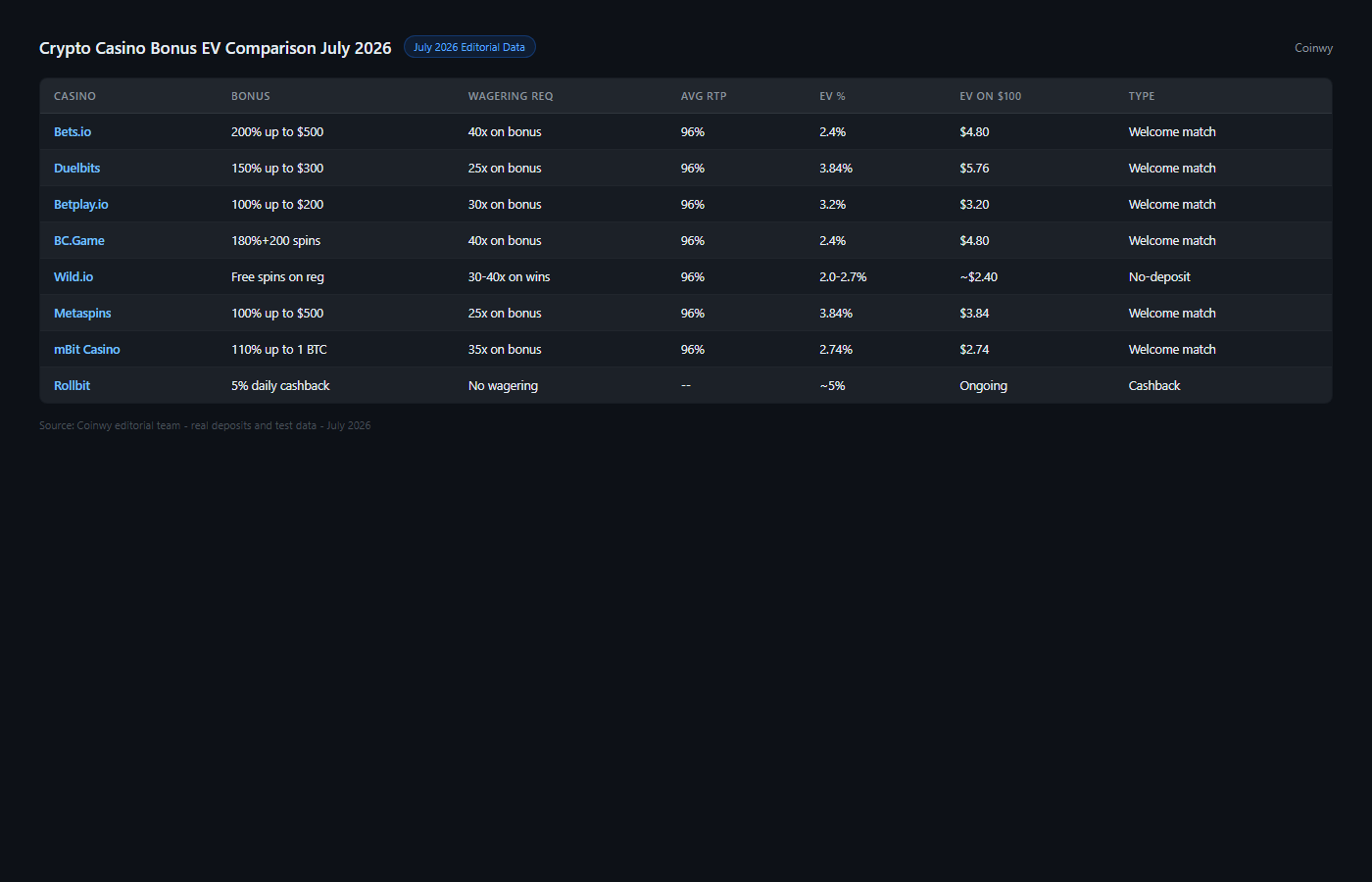
Task: Open the Wild.io casino link
Action: pyautogui.click(x=73, y=277)
